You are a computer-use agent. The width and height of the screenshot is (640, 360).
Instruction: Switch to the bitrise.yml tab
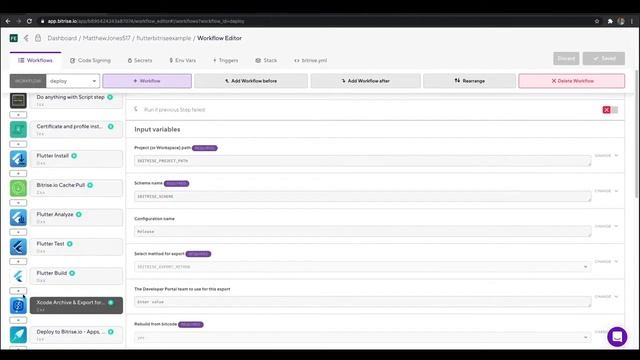311,60
